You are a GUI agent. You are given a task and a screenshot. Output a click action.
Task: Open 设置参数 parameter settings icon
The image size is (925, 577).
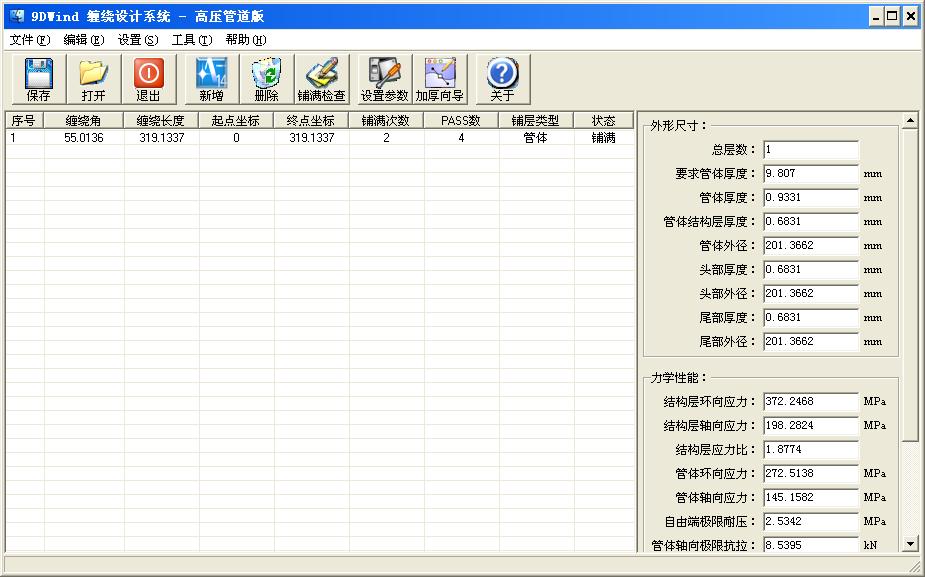click(x=384, y=79)
